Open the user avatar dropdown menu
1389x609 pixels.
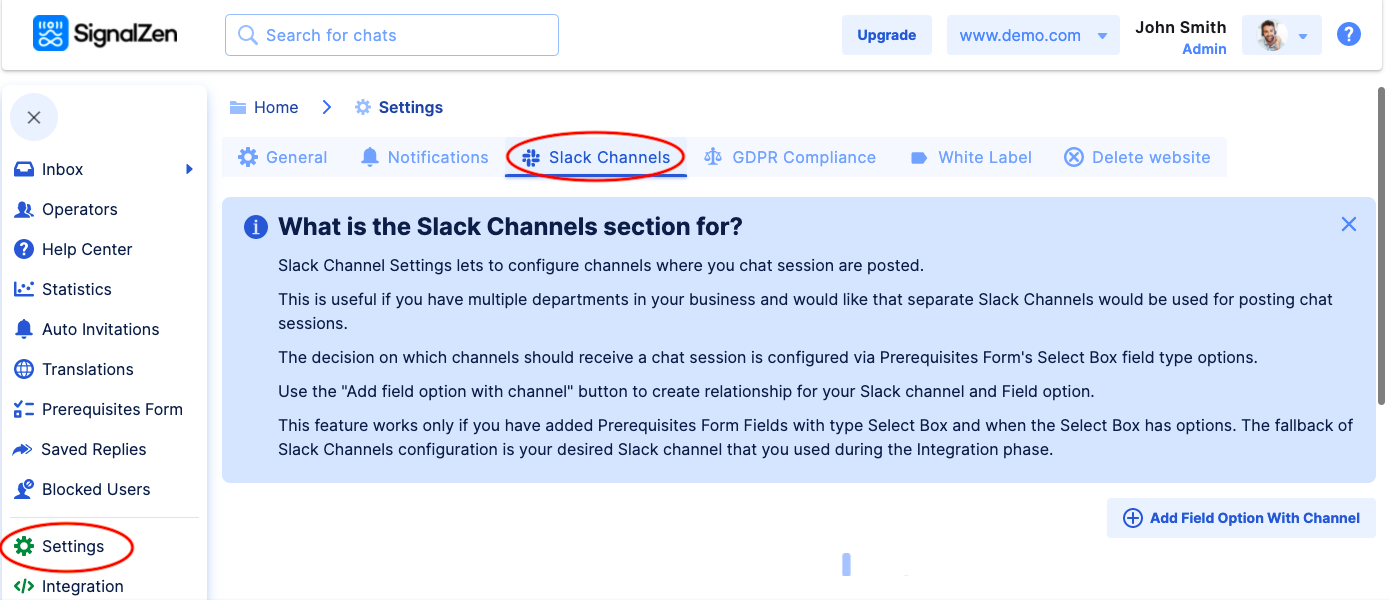tap(1281, 36)
